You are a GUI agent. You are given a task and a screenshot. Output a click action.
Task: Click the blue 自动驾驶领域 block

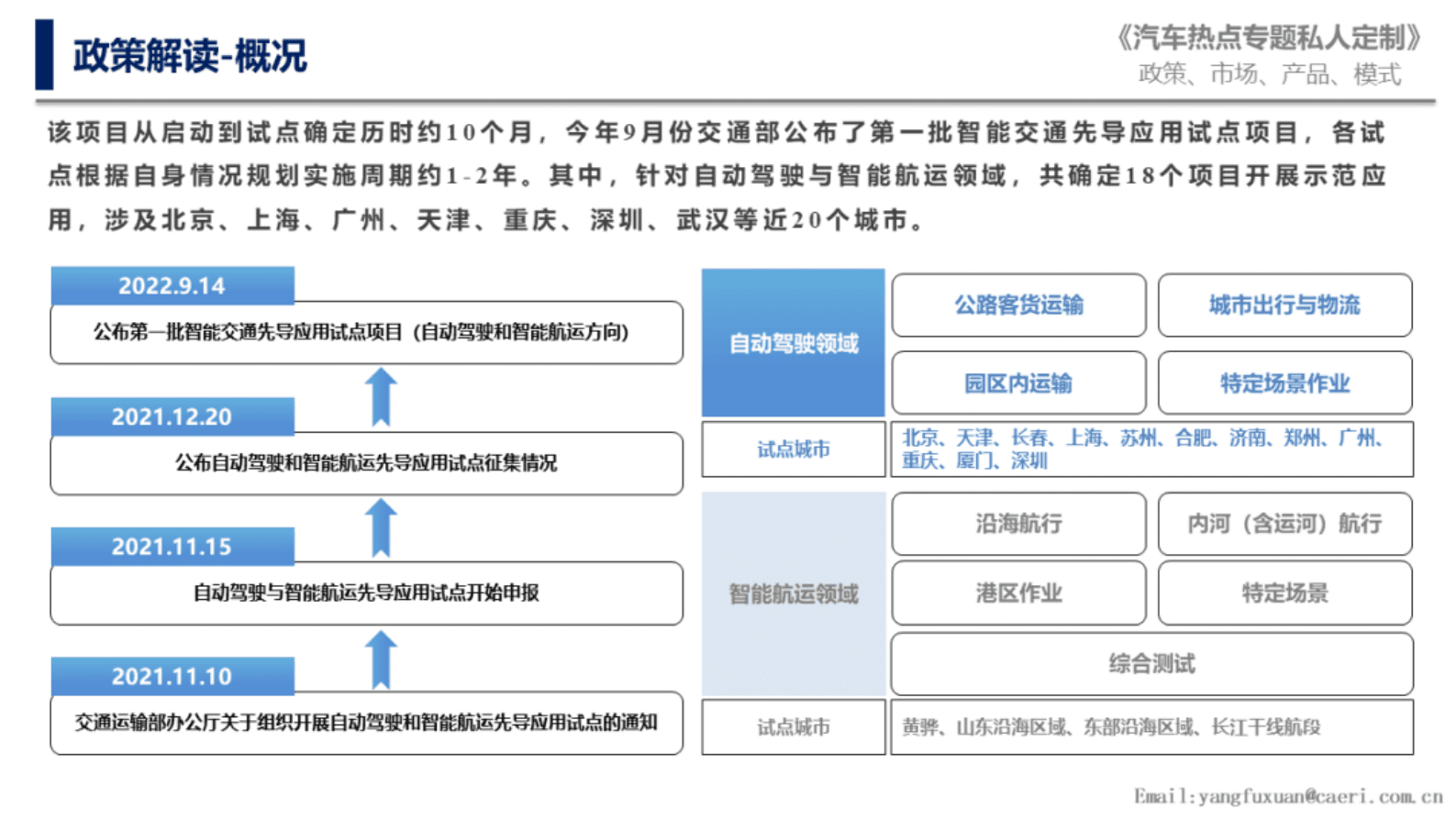pyautogui.click(x=794, y=343)
